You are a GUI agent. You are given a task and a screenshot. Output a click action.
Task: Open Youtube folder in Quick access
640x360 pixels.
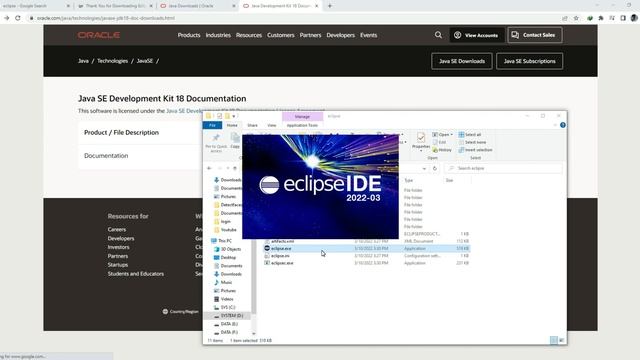coord(225,230)
